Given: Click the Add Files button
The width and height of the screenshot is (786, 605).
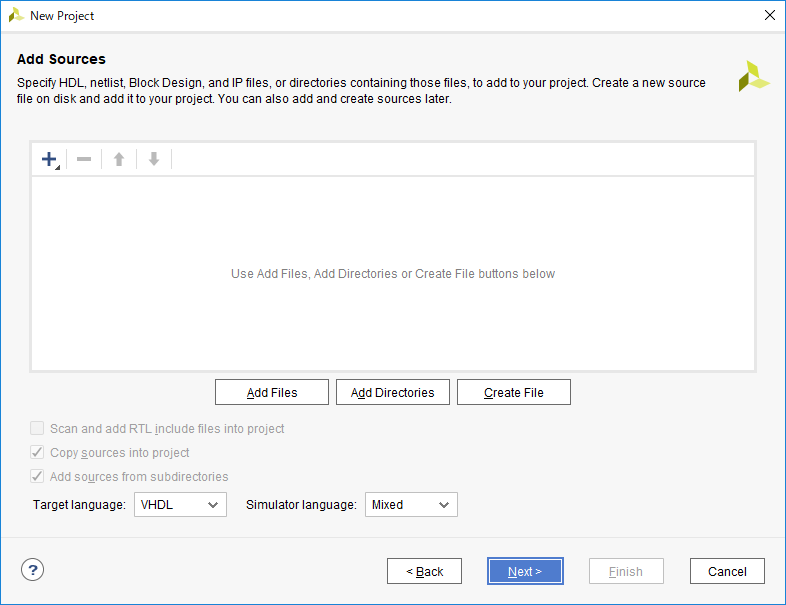Looking at the screenshot, I should (272, 392).
